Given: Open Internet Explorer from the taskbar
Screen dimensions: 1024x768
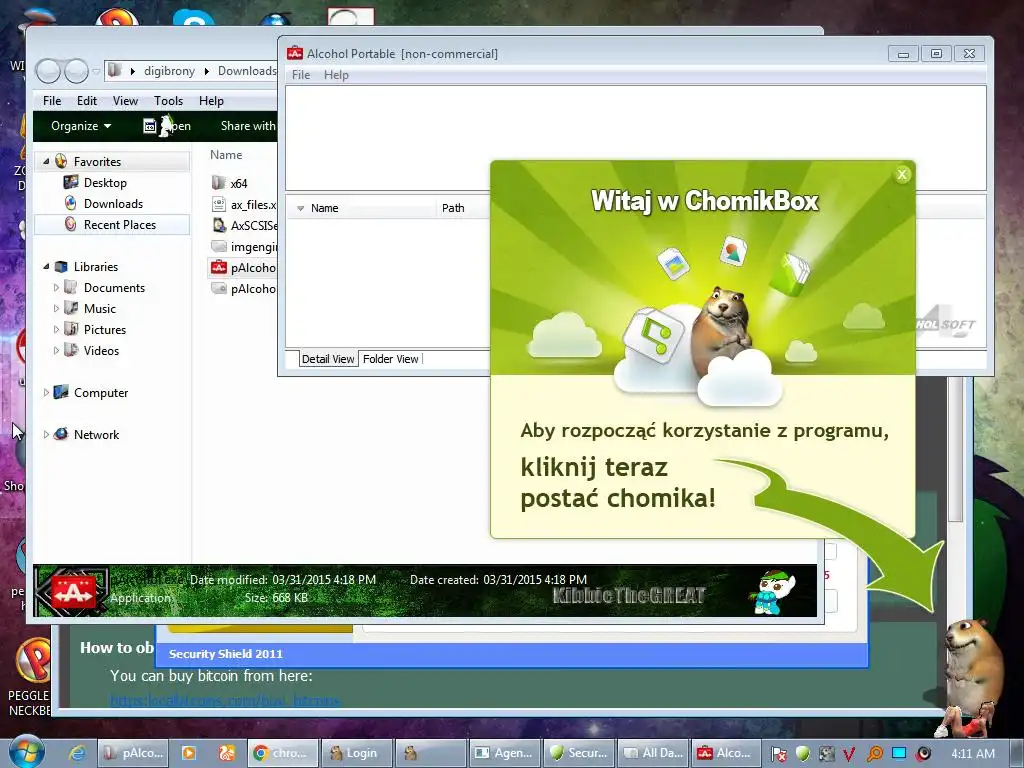Looking at the screenshot, I should pyautogui.click(x=77, y=753).
